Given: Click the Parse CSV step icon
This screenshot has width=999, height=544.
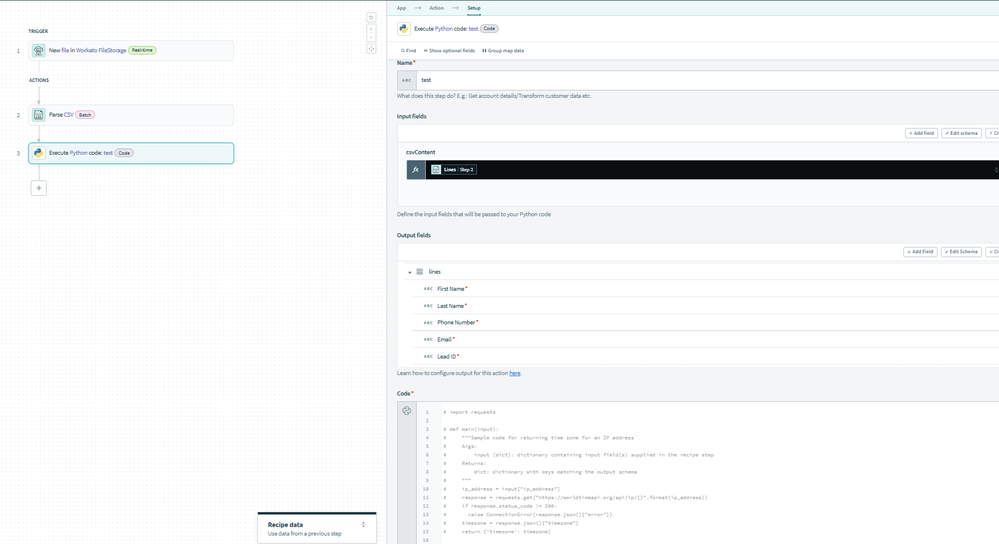Looking at the screenshot, I should tap(39, 115).
